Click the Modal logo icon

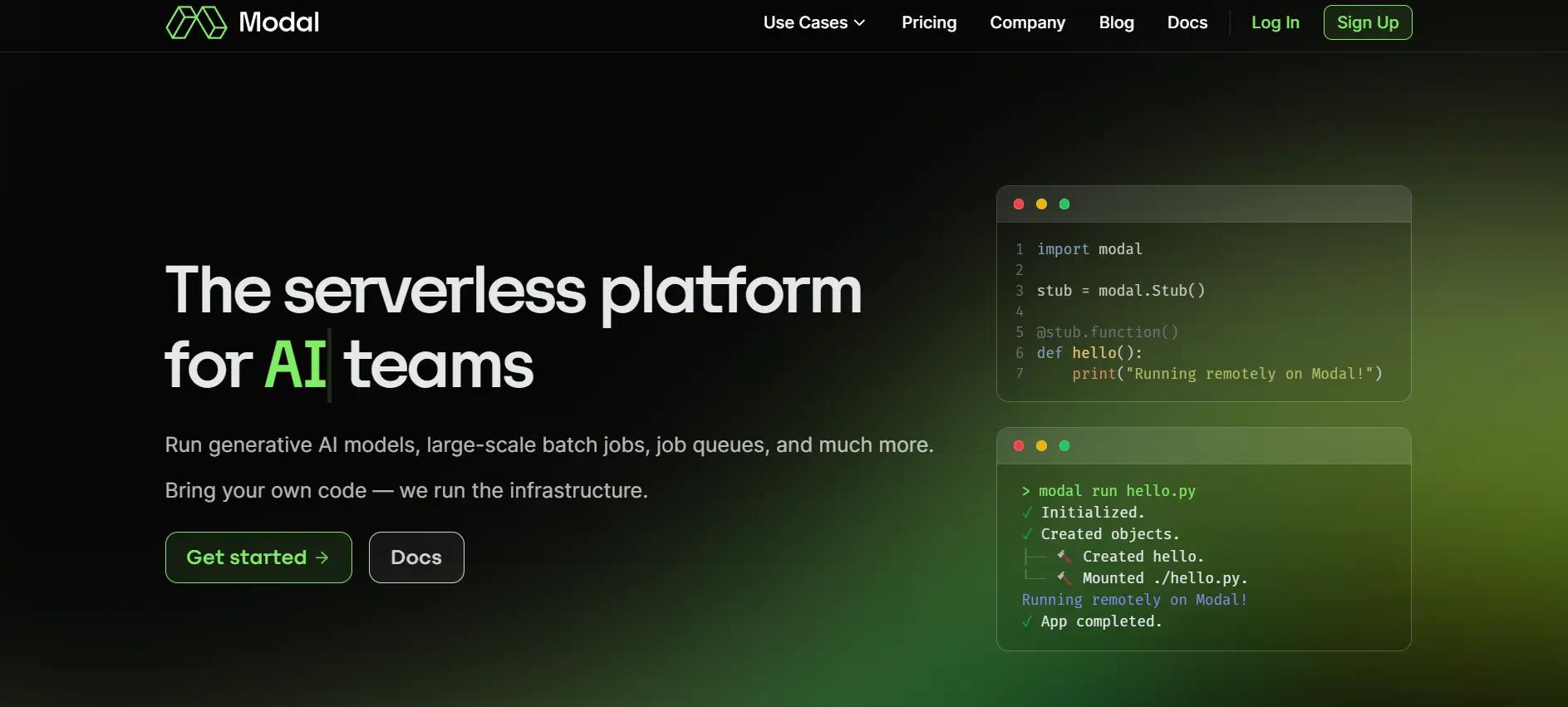tap(196, 22)
